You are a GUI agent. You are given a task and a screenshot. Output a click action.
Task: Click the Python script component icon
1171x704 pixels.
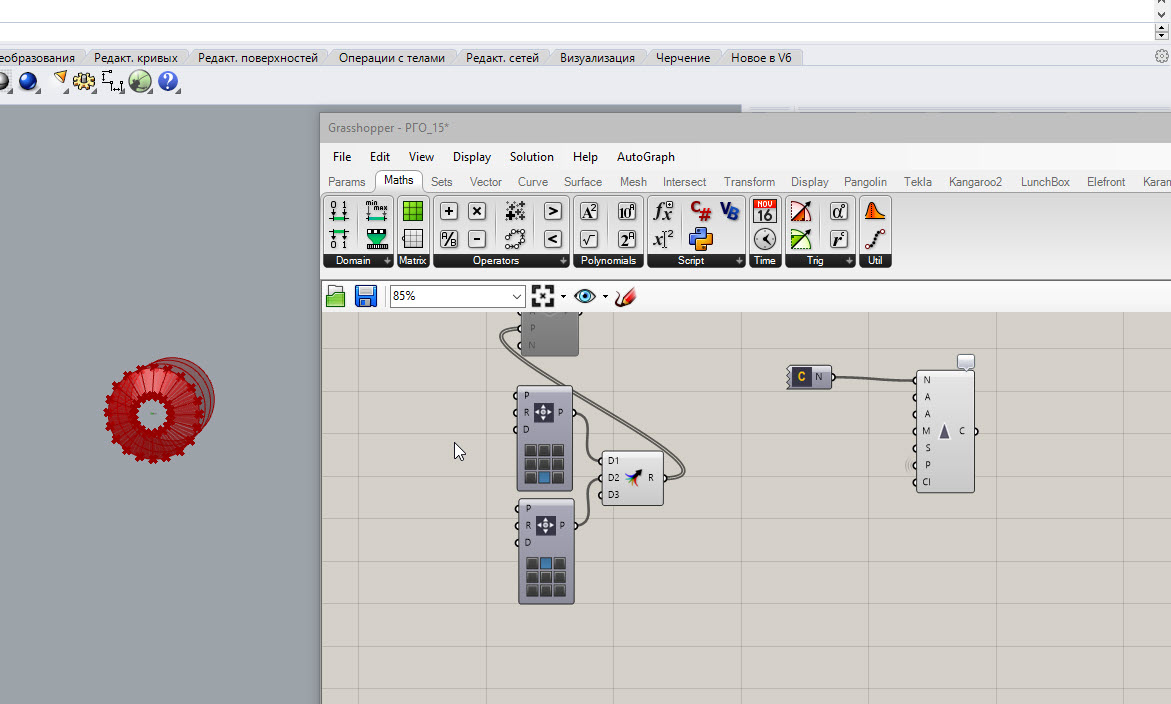coord(701,239)
